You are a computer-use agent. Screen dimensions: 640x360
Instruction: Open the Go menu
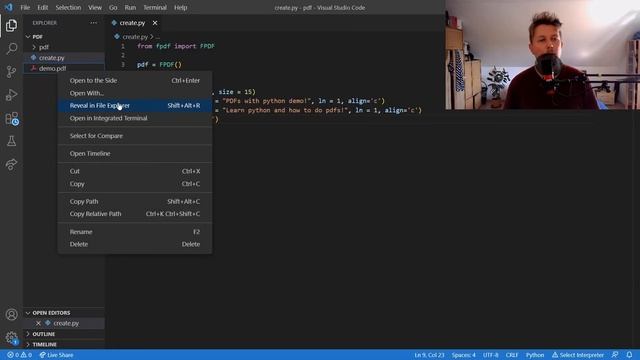[113, 7]
